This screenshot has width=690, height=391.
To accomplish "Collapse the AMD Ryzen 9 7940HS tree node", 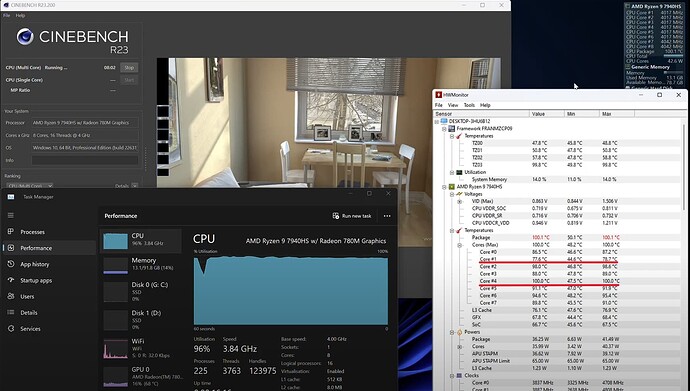I will pos(444,187).
